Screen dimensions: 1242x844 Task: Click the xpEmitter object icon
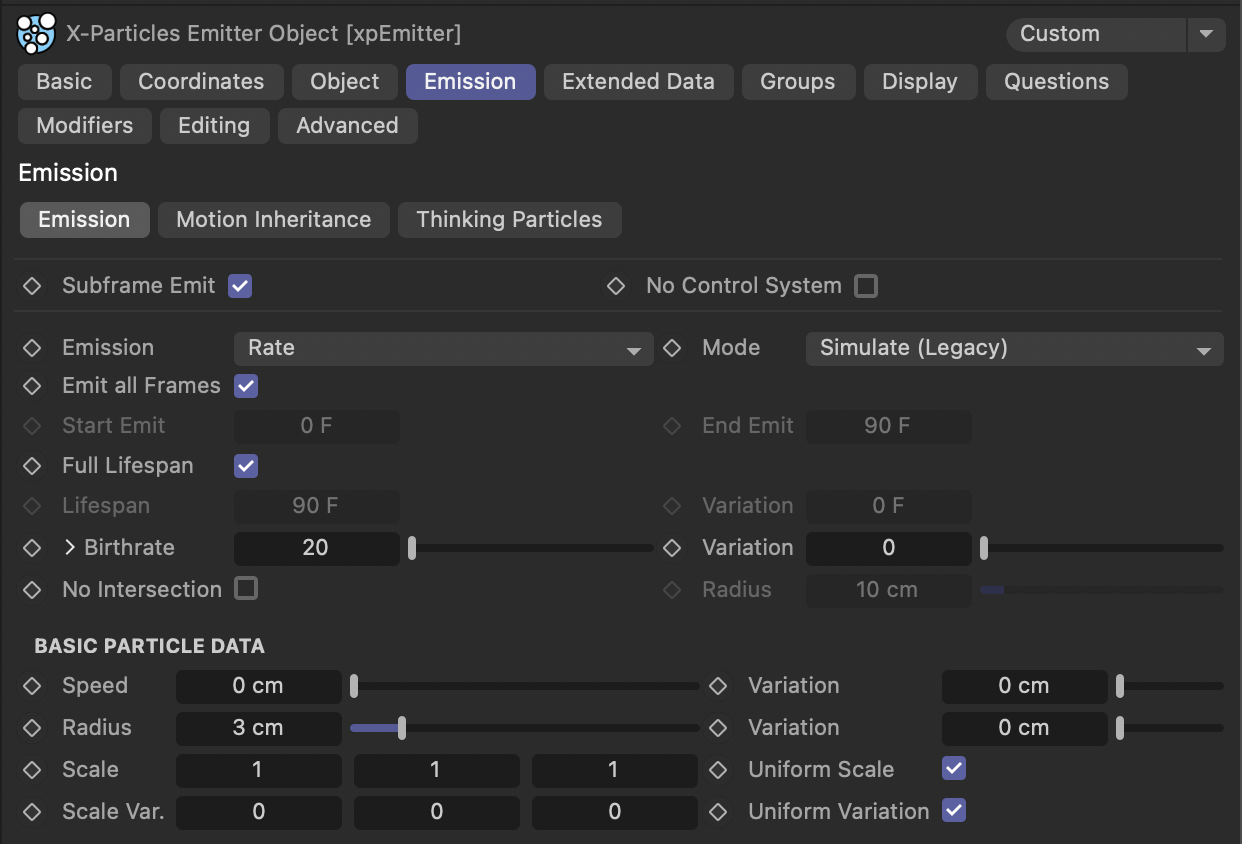(37, 33)
